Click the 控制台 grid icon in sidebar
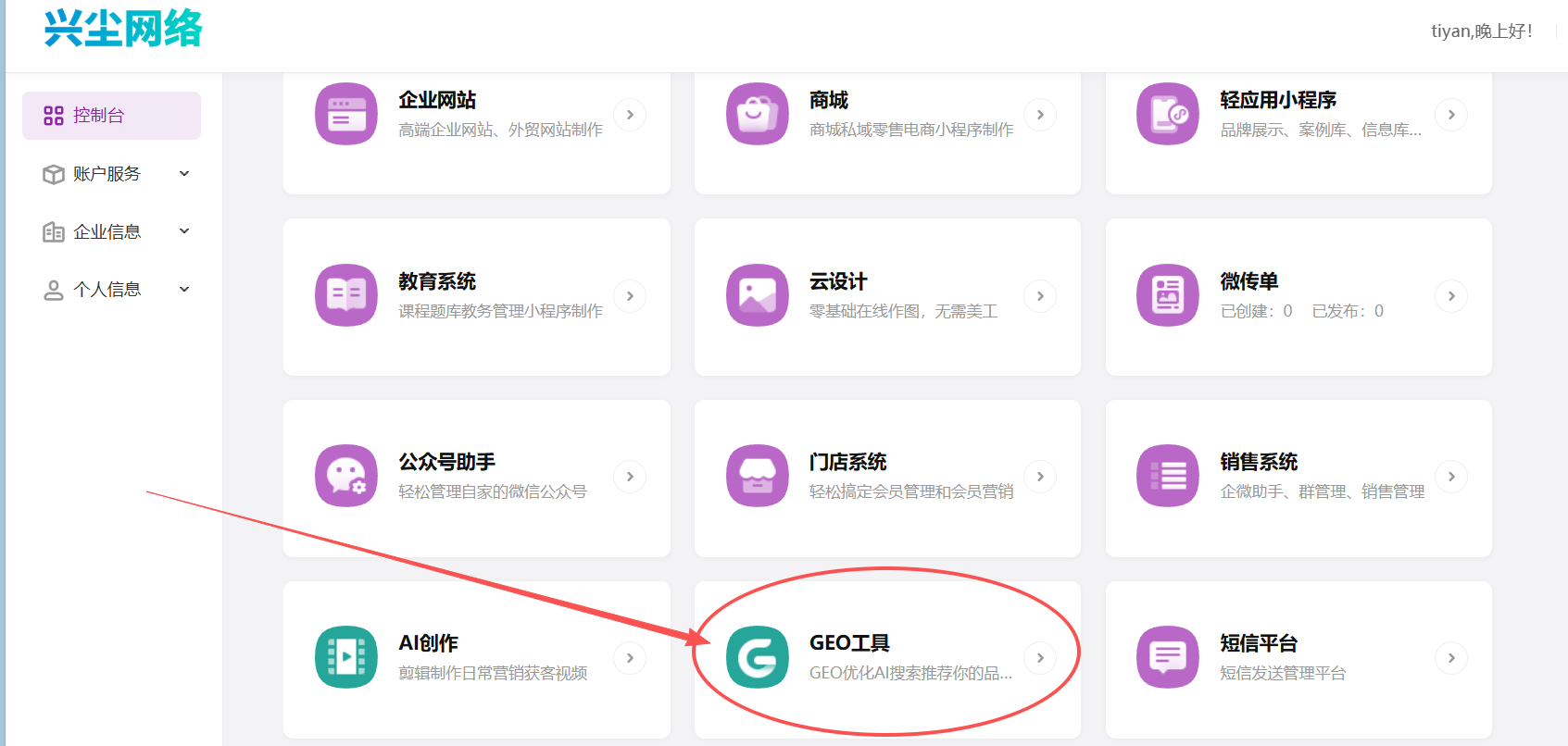The height and width of the screenshot is (746, 1568). click(x=54, y=116)
